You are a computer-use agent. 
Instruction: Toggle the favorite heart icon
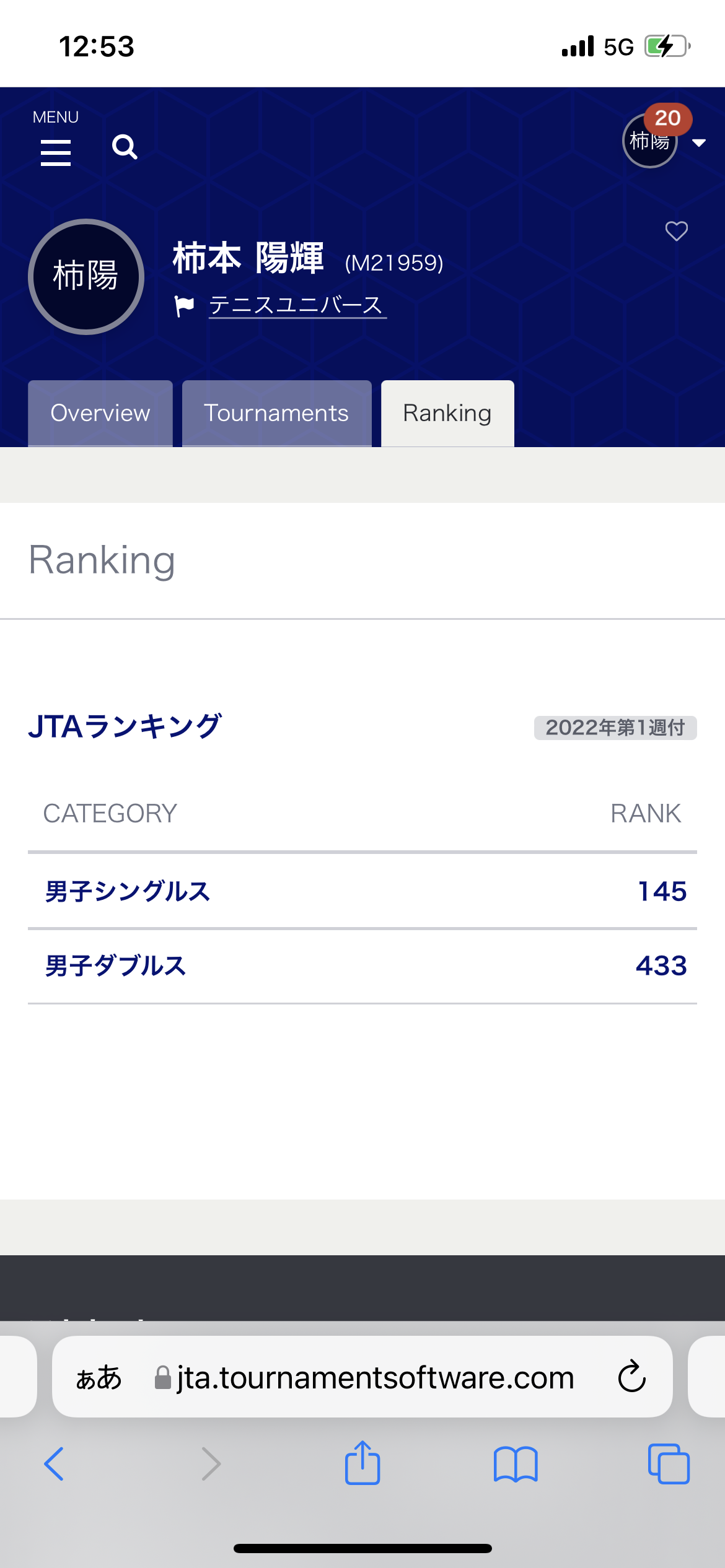pos(676,231)
